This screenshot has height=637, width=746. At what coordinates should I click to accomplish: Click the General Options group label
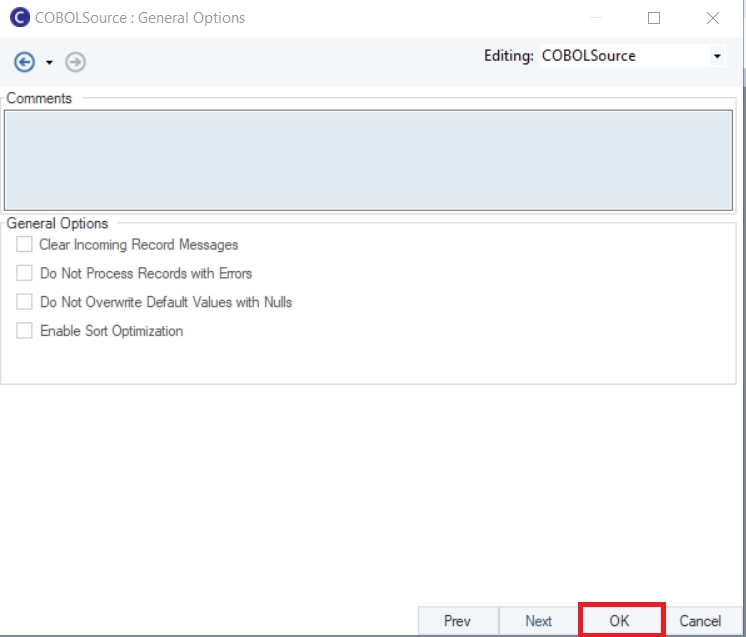[x=57, y=223]
